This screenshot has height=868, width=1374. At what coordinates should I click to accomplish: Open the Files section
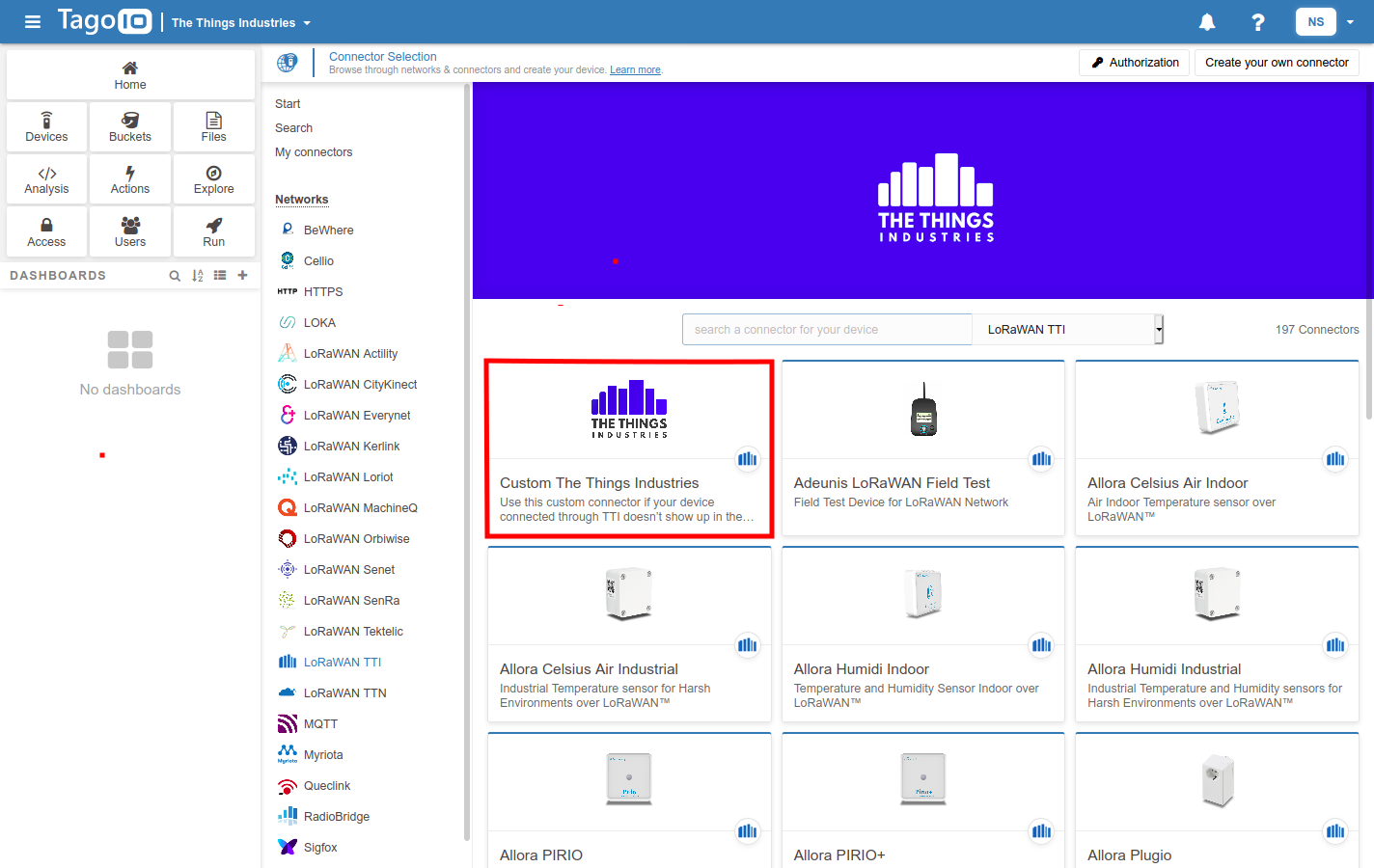pyautogui.click(x=213, y=126)
